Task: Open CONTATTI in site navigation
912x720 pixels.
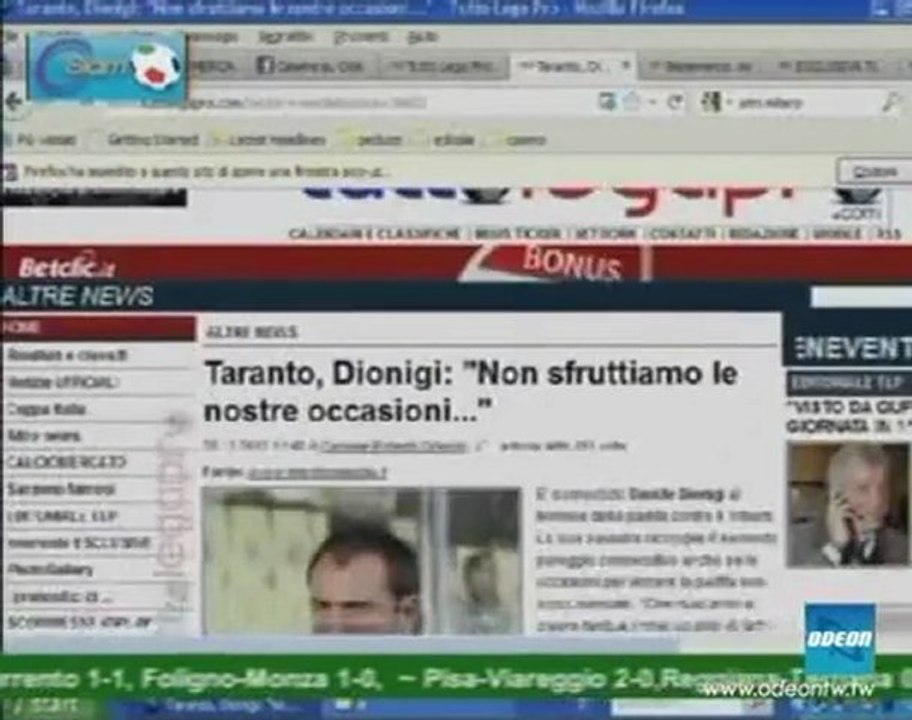Action: point(682,234)
